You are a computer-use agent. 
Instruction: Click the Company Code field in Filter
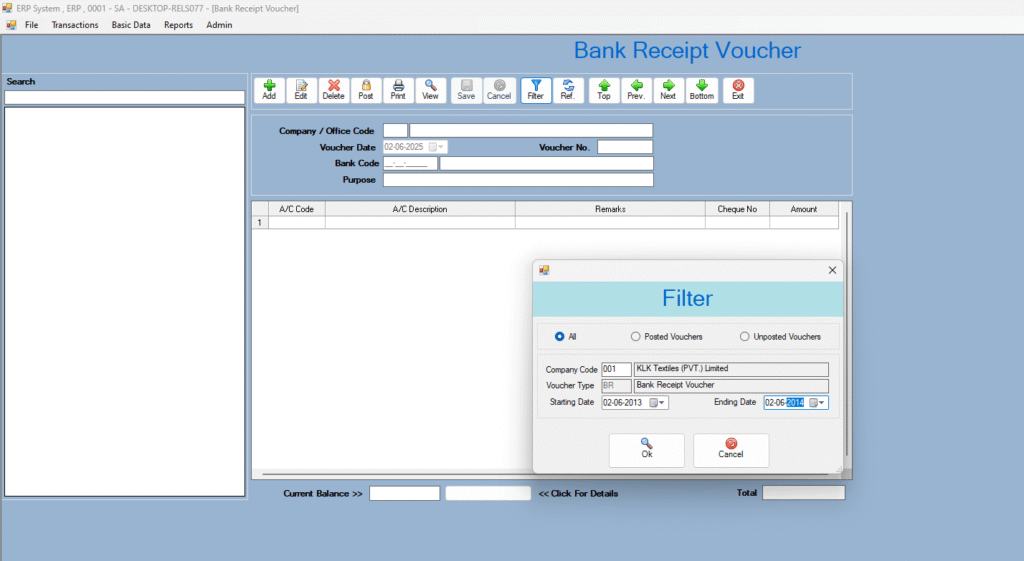616,369
